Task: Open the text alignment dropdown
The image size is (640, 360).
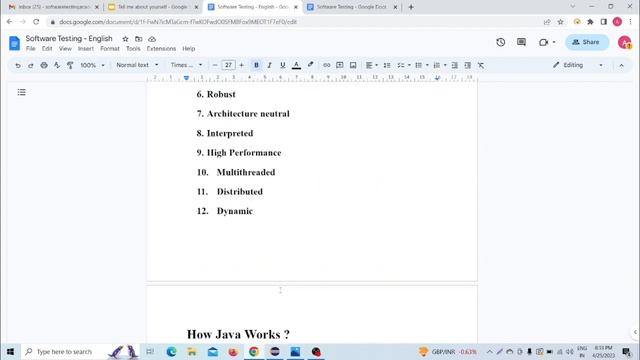Action: click(x=371, y=65)
